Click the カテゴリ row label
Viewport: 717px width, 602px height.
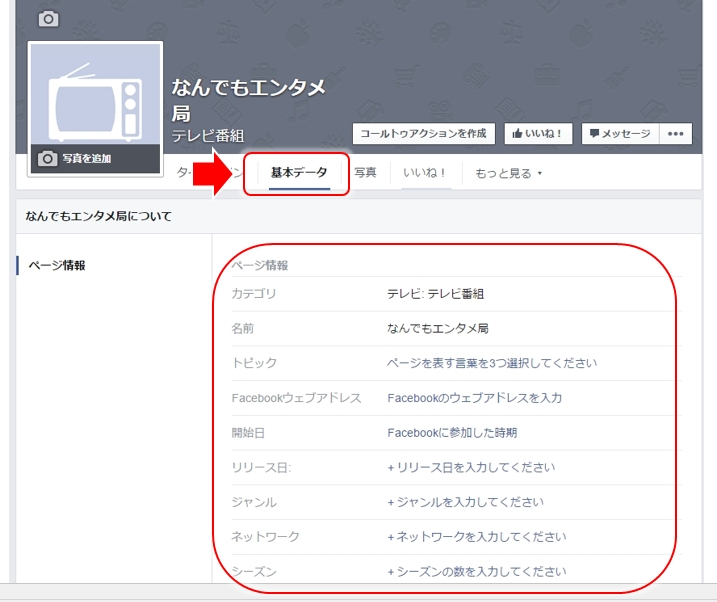(x=254, y=293)
